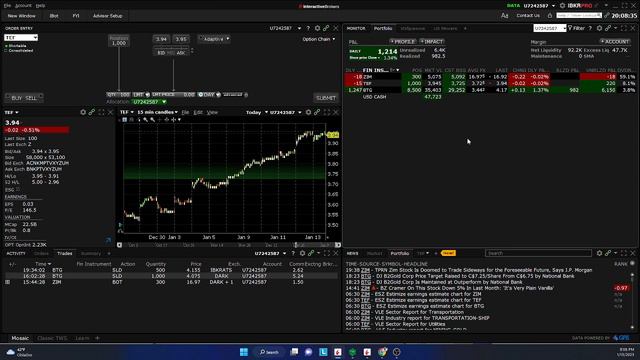Click the PROFILE button under P&L
640x360 pixels.
403,42
